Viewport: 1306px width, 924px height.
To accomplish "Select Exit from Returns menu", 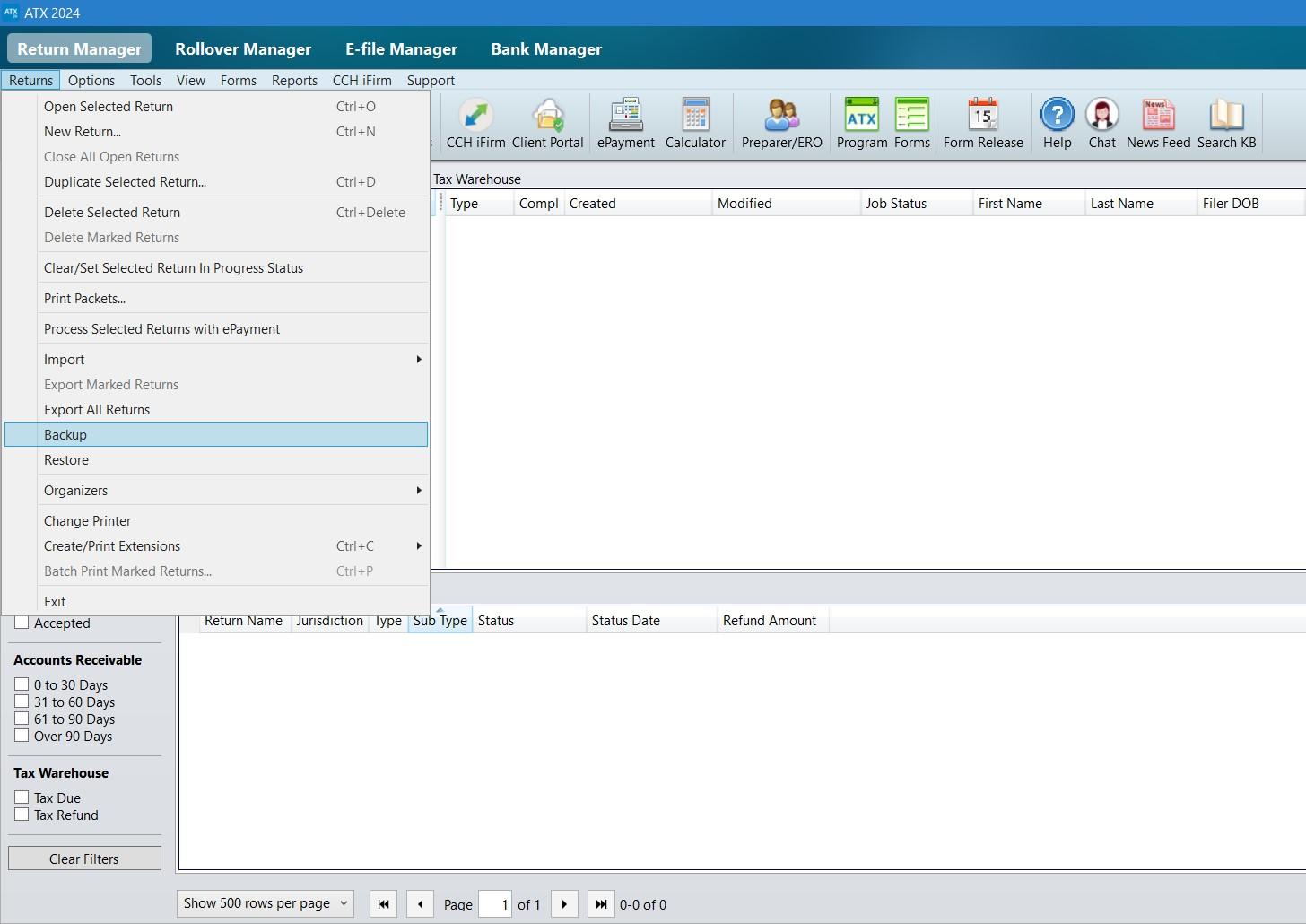I will pos(216,601).
